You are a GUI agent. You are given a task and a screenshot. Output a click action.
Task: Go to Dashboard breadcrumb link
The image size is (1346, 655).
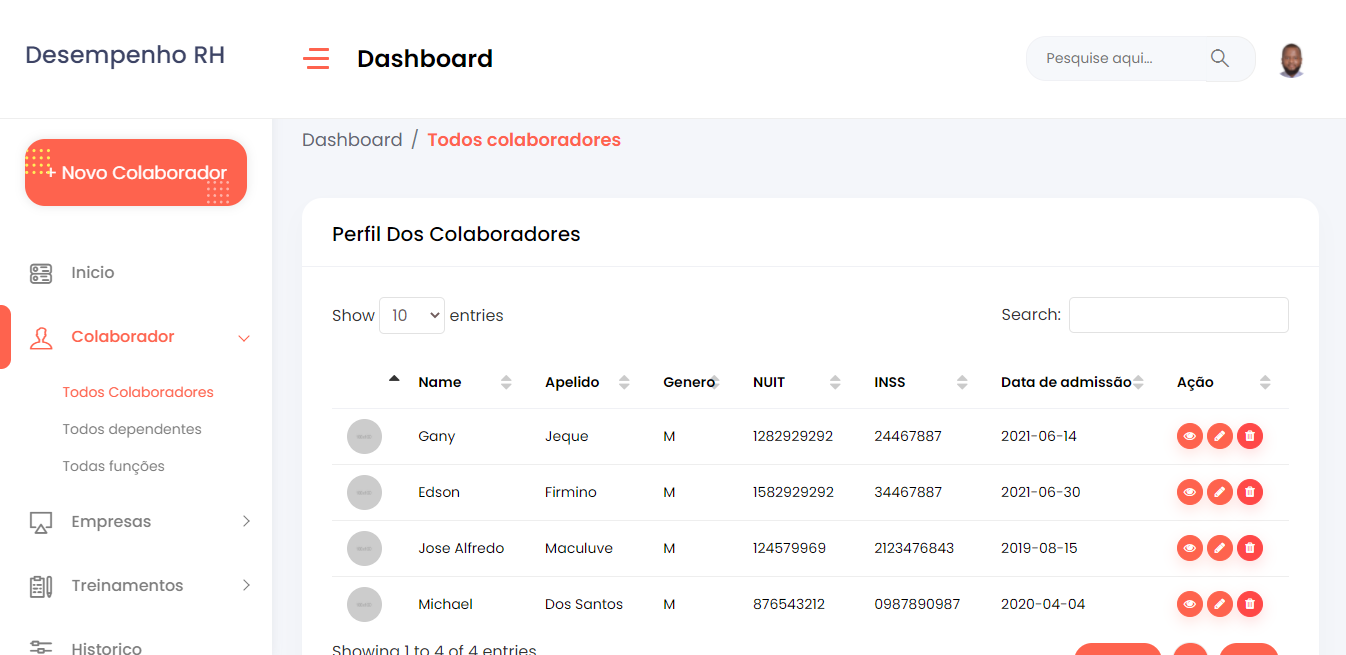pos(352,140)
